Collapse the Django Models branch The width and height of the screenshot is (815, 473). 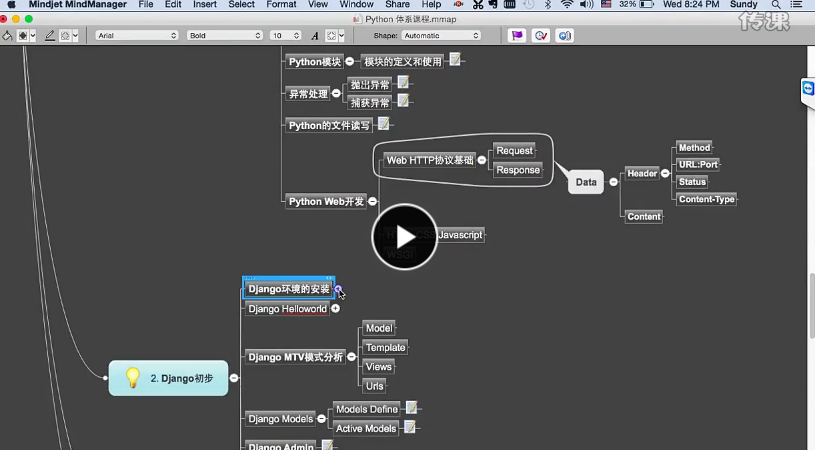[321, 418]
